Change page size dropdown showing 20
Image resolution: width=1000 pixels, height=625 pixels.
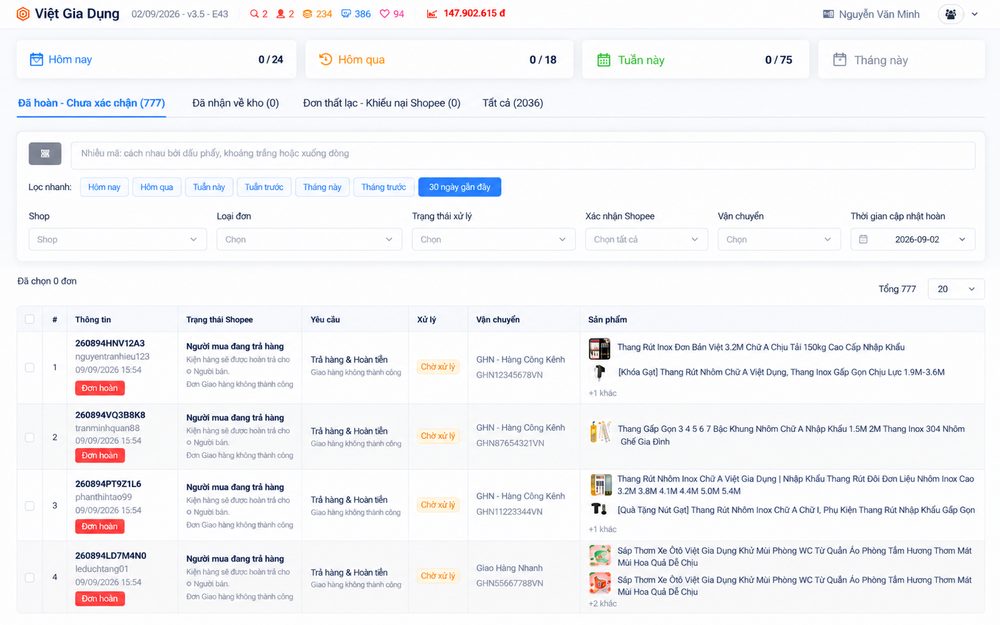[x=956, y=289]
